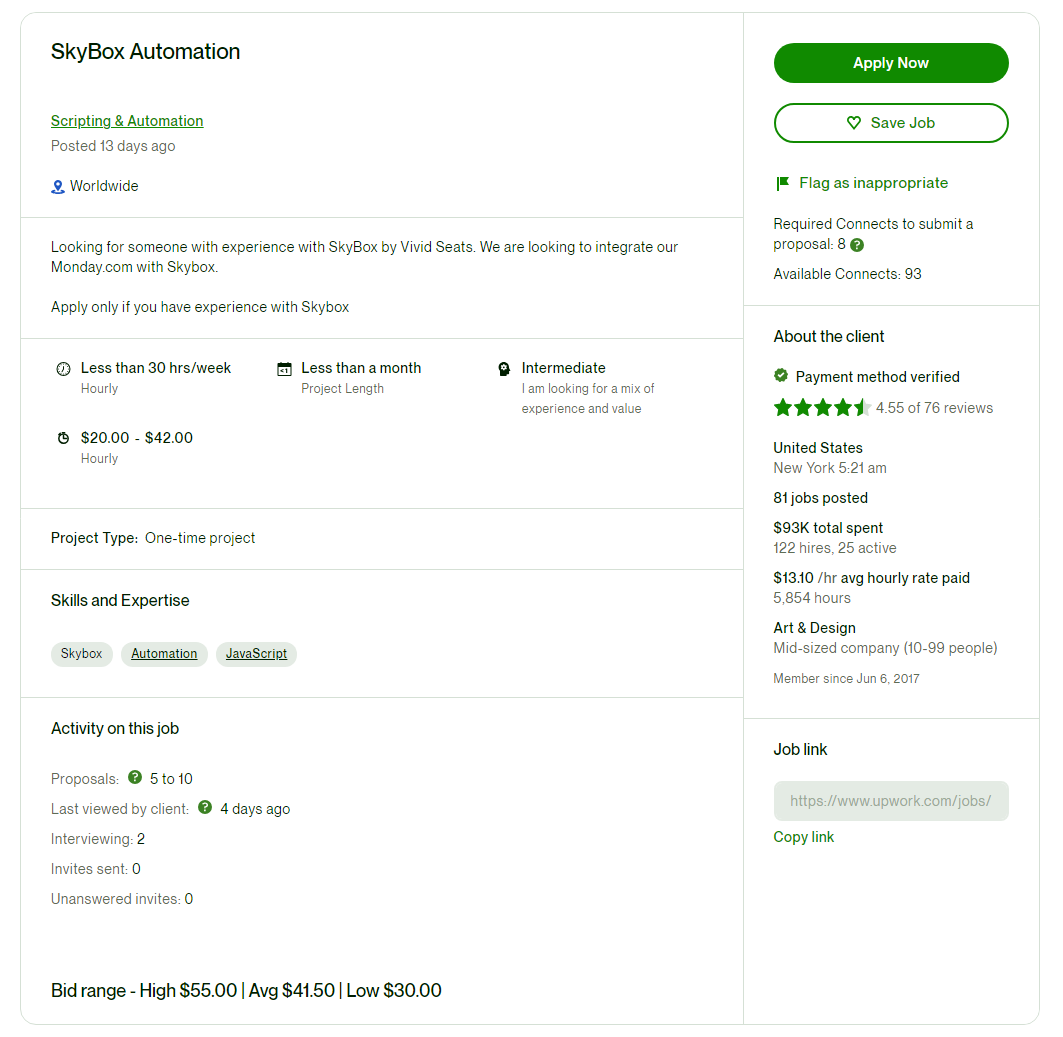Click Unanswered invites: 0 entry
The image size is (1063, 1037).
[x=122, y=899]
